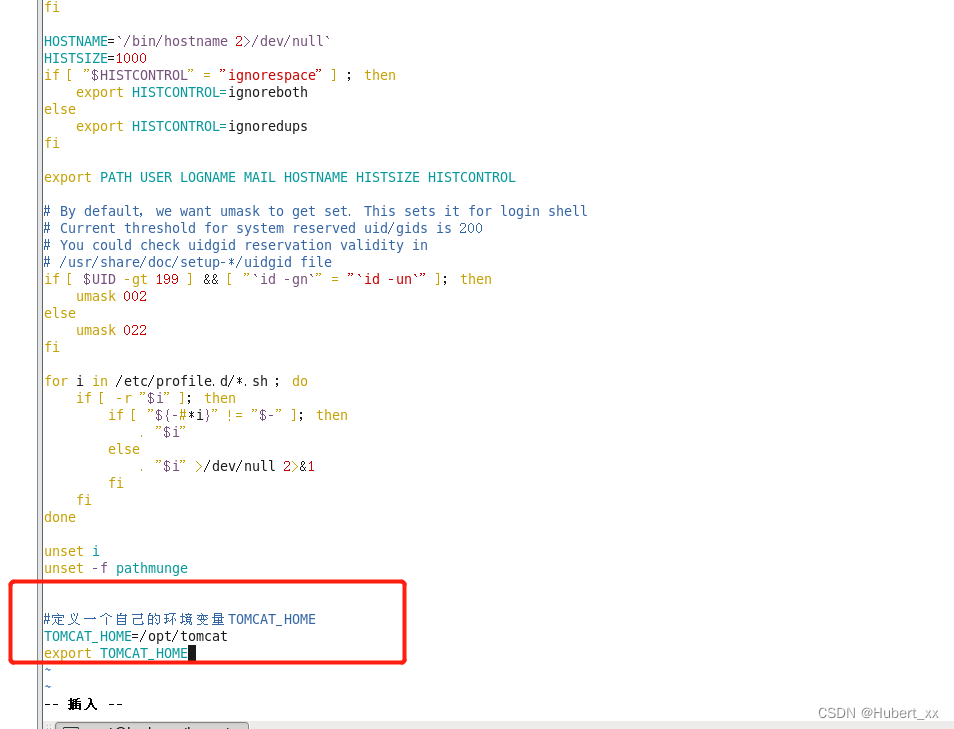Click the "for i in /etc/profile.d/*.sh ; do" line

[x=176, y=382]
